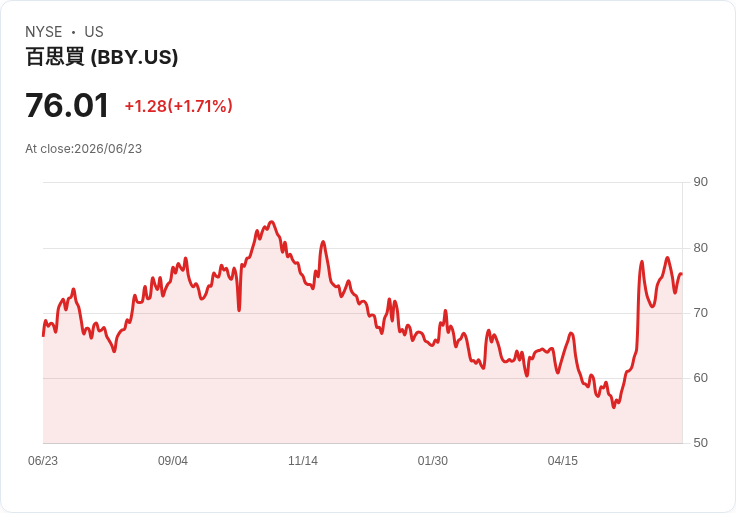Click the chart's lowest trough near 55
The image size is (736, 513).
pyautogui.click(x=613, y=407)
